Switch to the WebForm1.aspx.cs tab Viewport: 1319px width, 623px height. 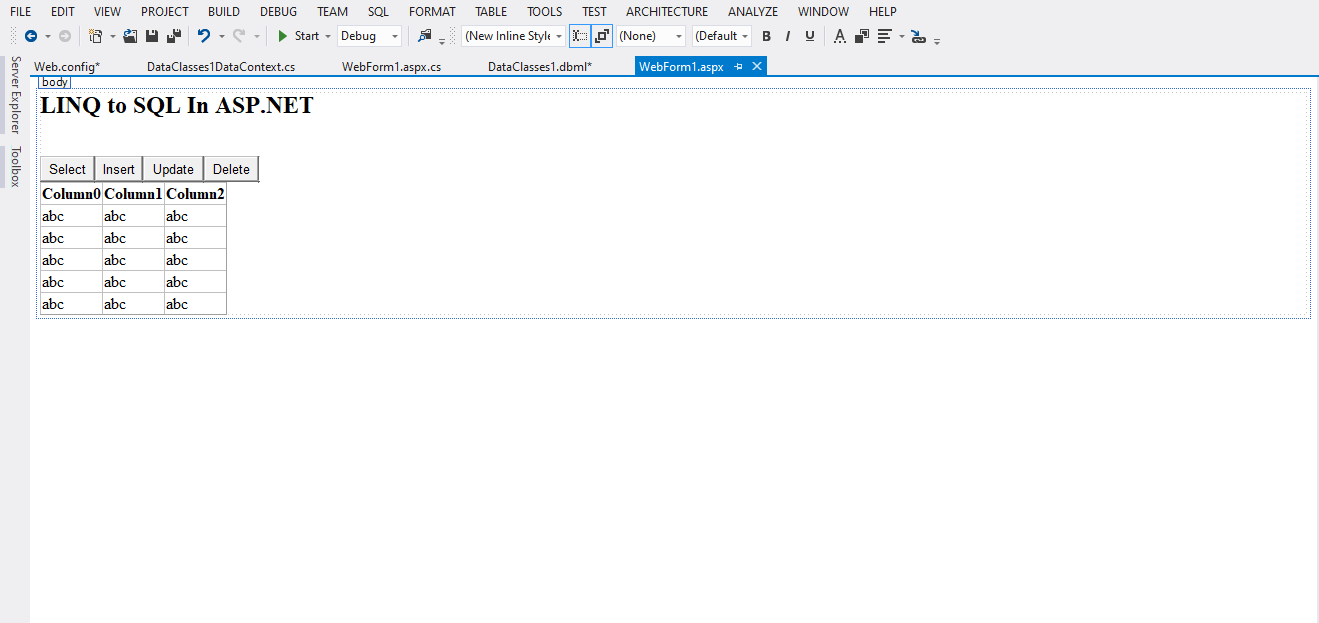tap(392, 67)
